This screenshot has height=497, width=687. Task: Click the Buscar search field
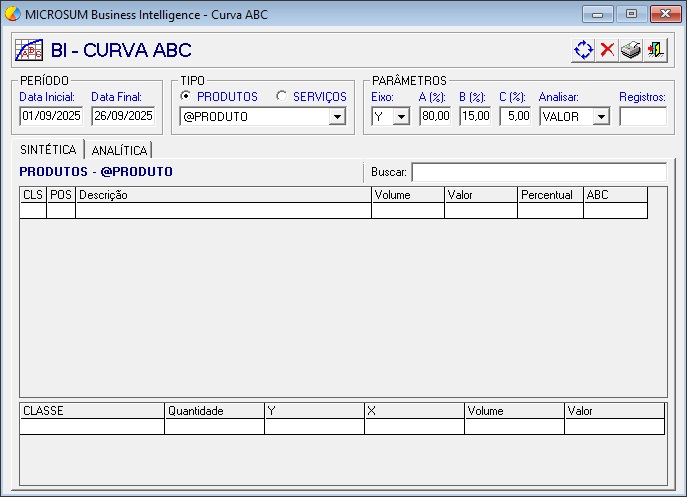pos(538,172)
